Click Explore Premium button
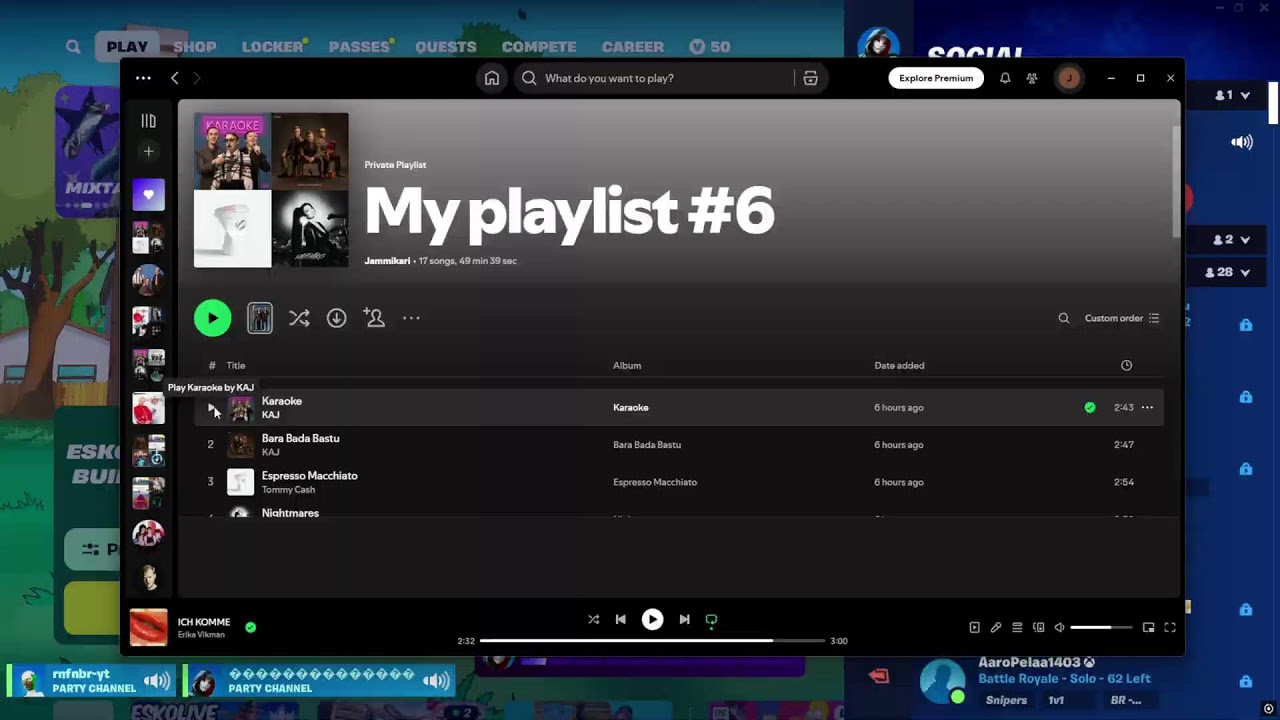The width and height of the screenshot is (1280, 720). click(936, 78)
